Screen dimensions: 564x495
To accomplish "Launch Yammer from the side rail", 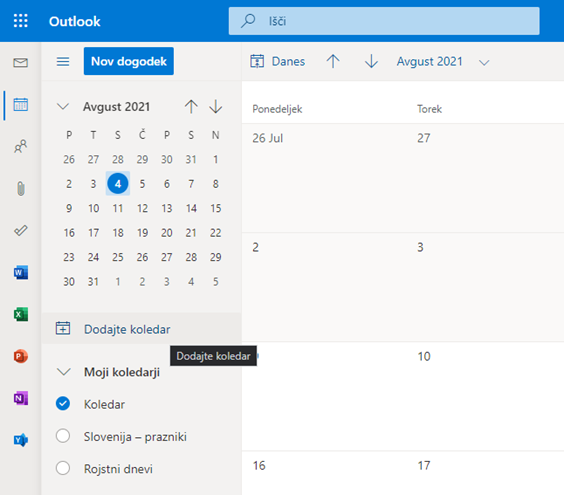I will 21,440.
